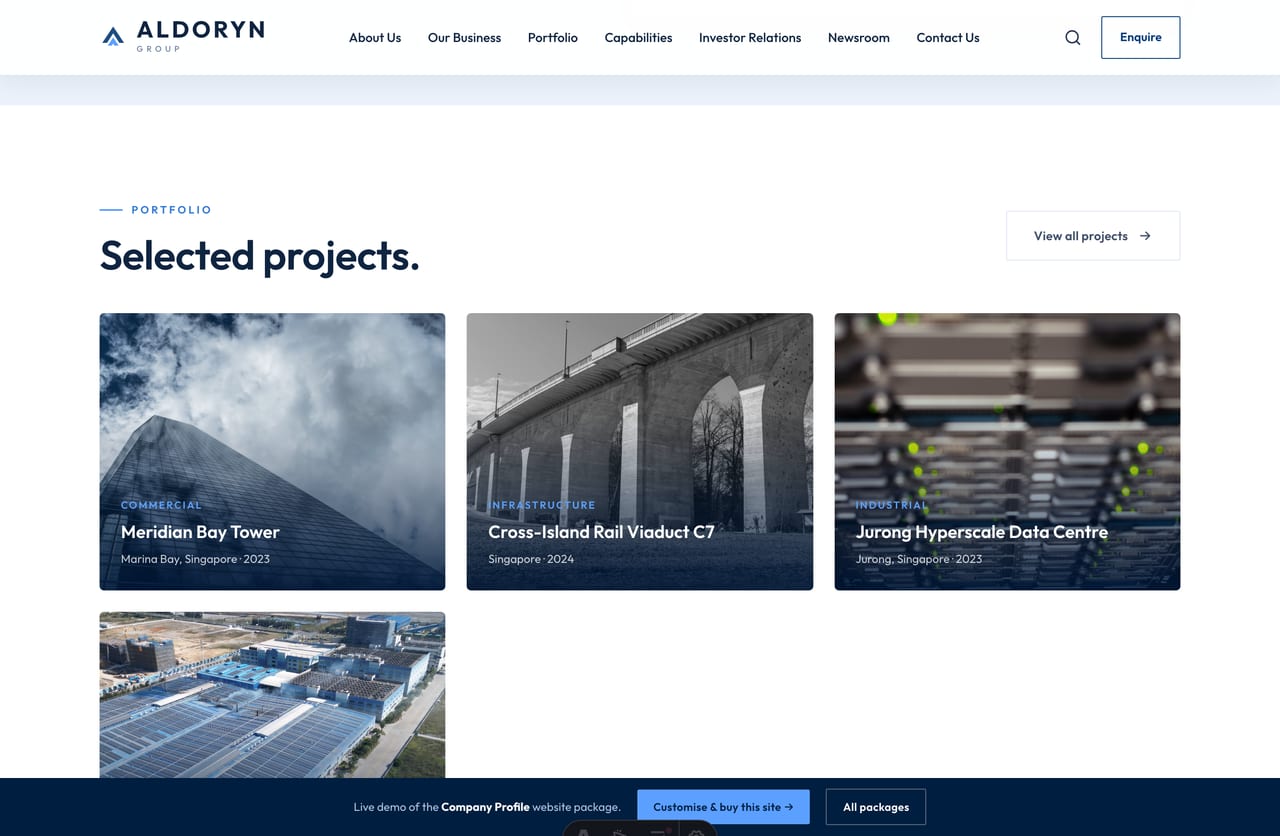Click the 'Selected projects.' heading
Viewport: 1280px width, 836px height.
[x=260, y=256]
